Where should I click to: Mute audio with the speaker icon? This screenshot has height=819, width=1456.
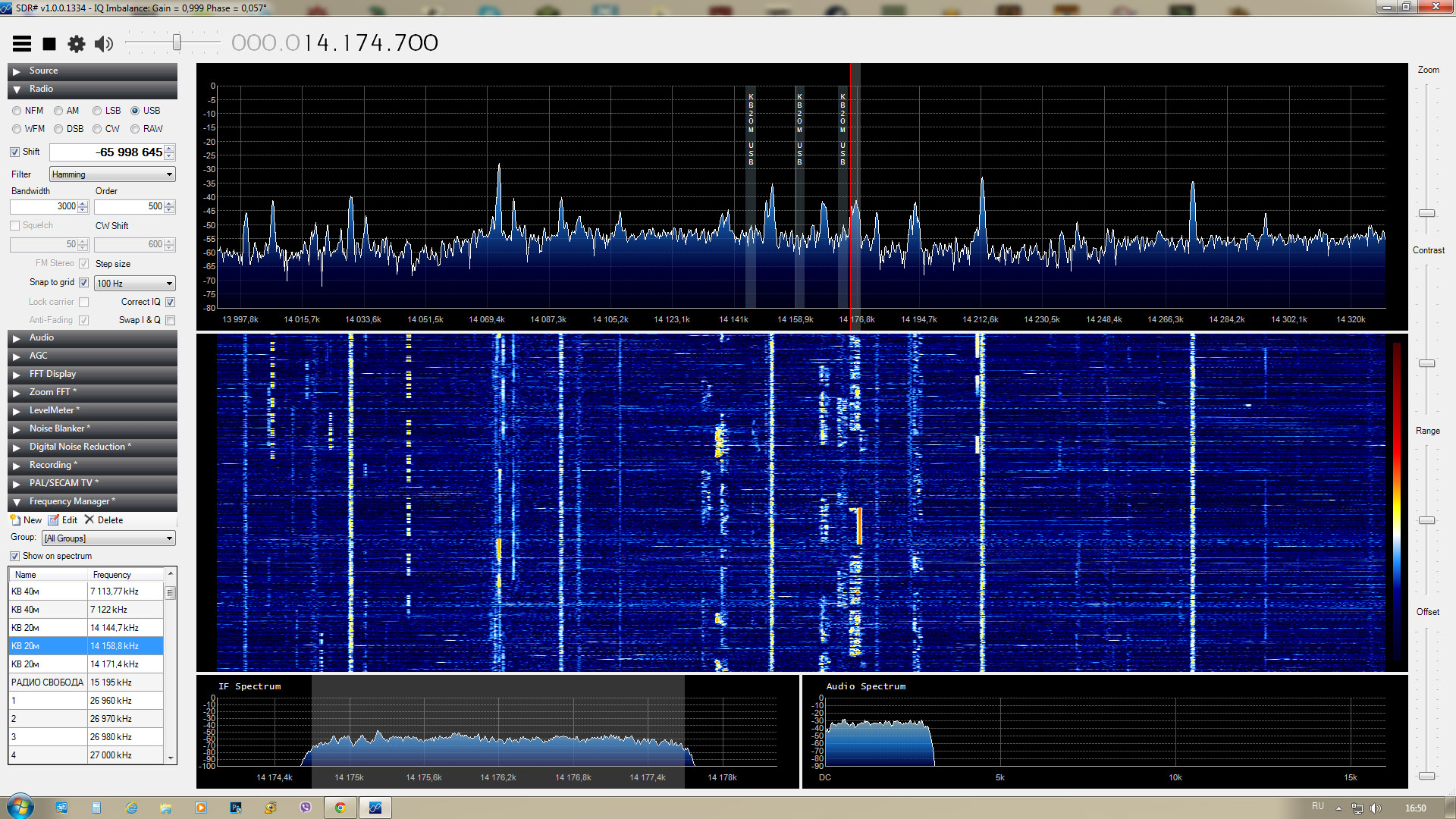tap(103, 44)
